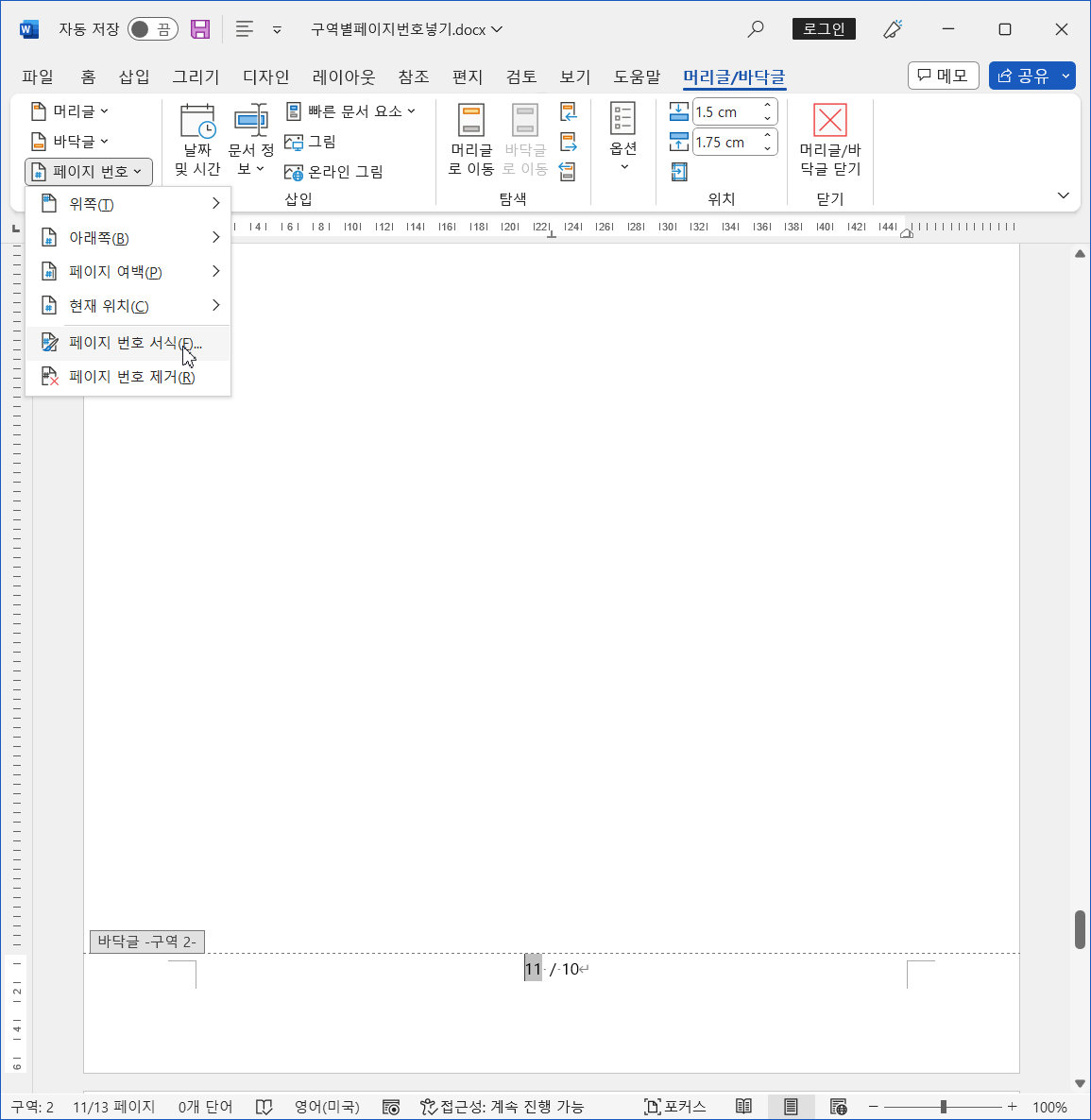This screenshot has width=1091, height=1120.
Task: Open the 편지 tab
Action: pos(468,76)
